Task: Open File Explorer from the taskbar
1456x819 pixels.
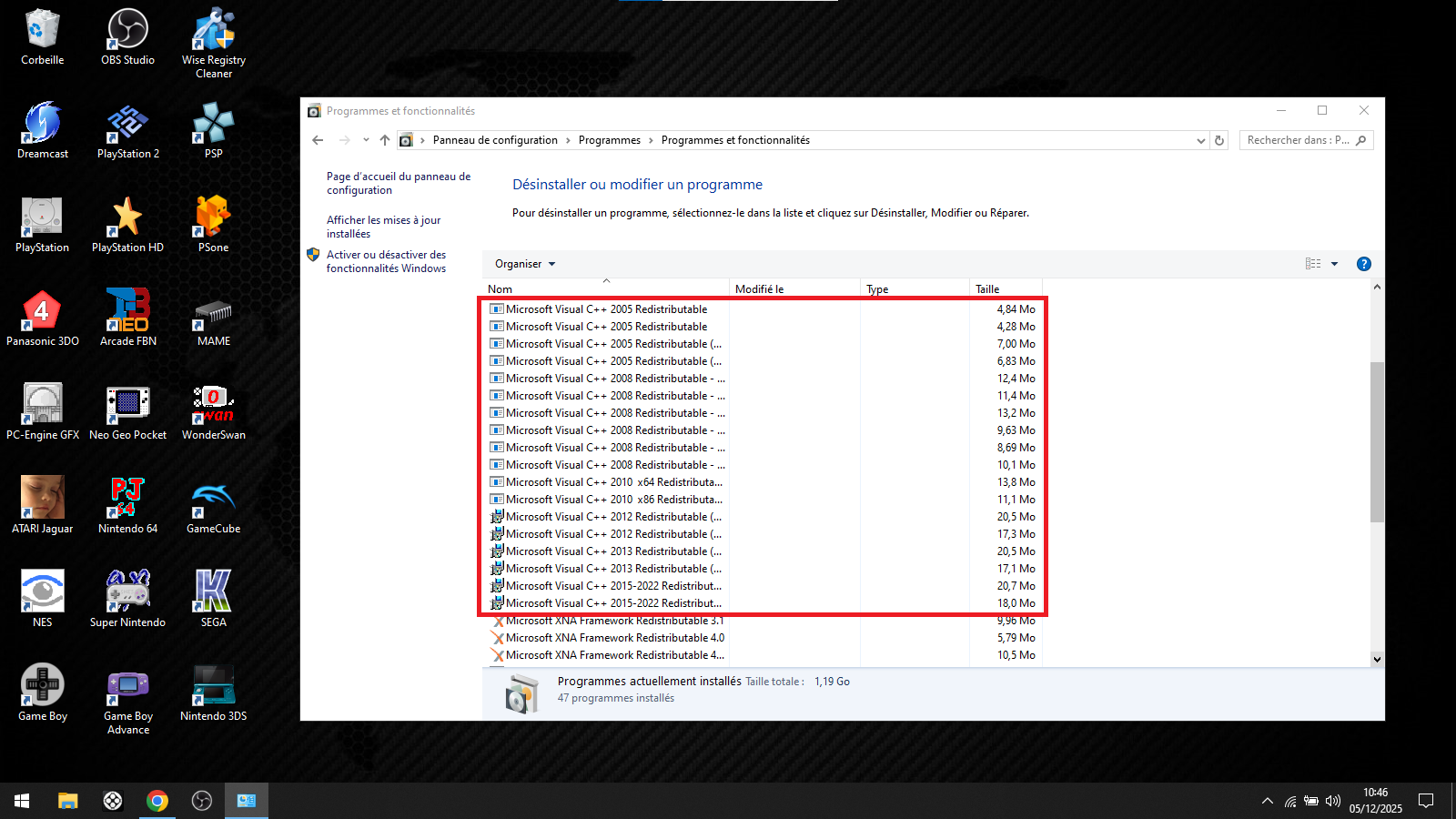Action: pos(68,801)
